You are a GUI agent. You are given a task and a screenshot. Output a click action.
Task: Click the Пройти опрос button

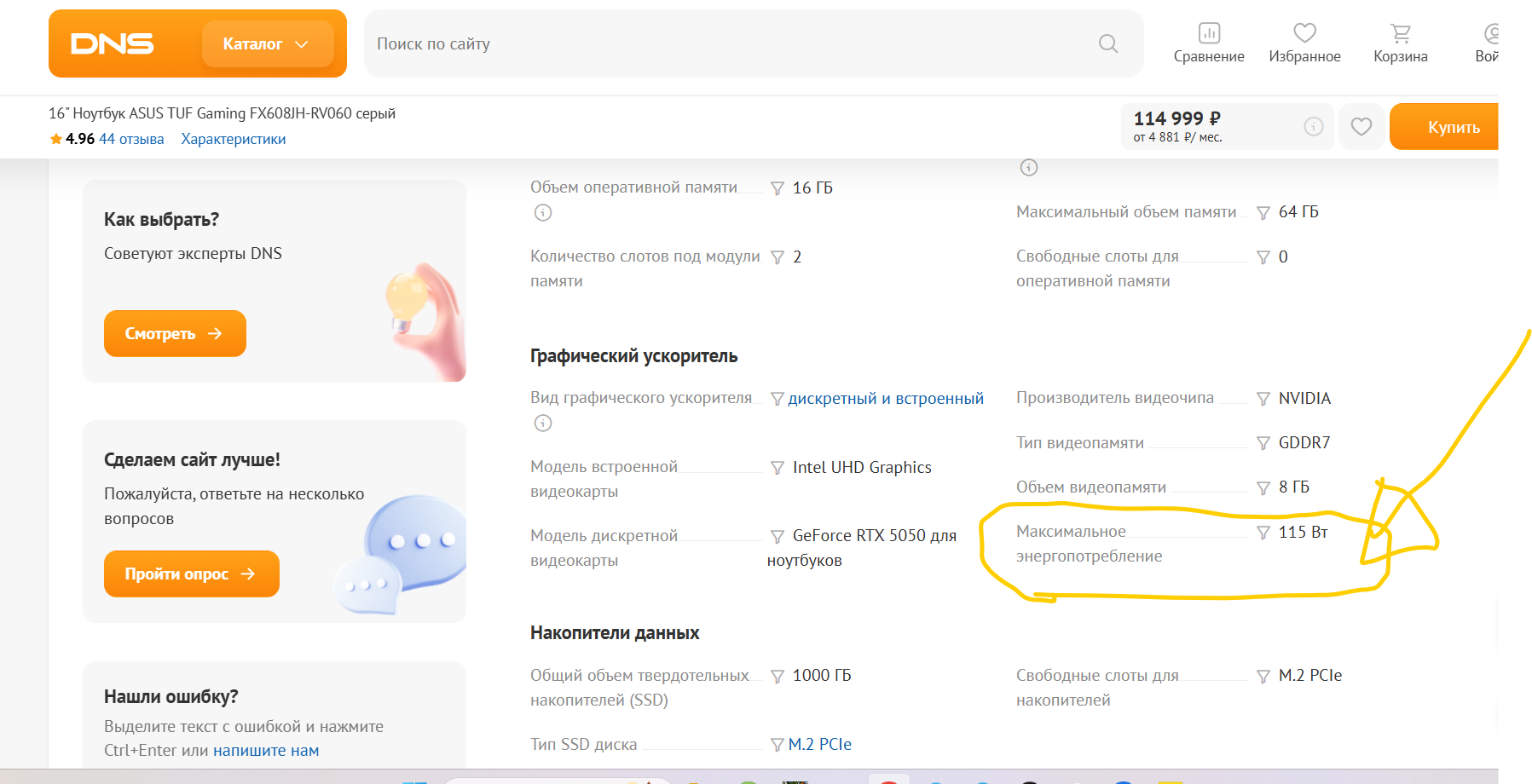coord(192,574)
